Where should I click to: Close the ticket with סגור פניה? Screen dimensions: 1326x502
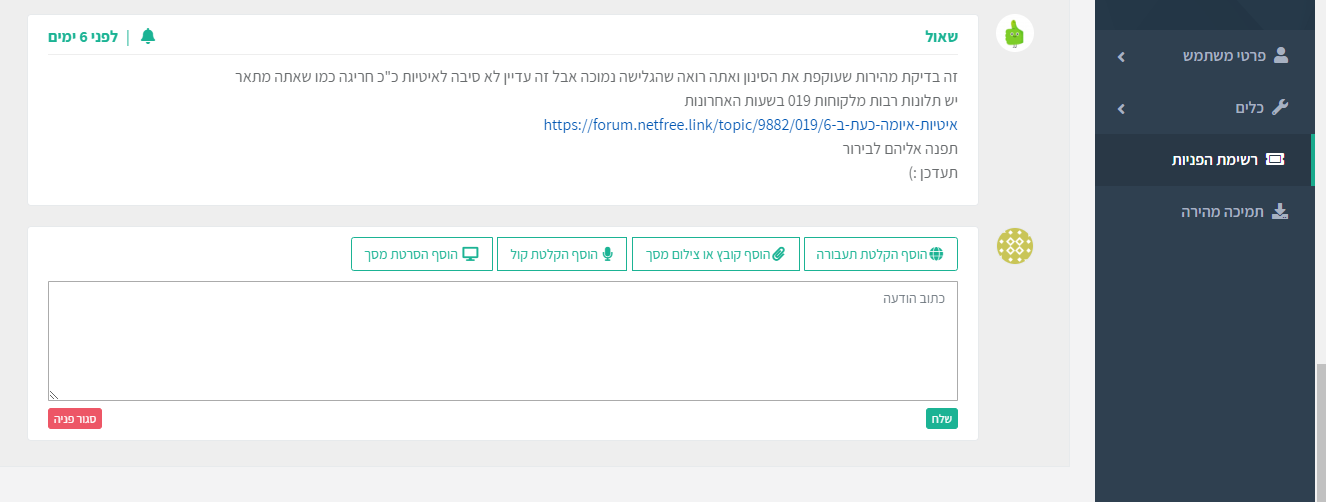(x=75, y=419)
